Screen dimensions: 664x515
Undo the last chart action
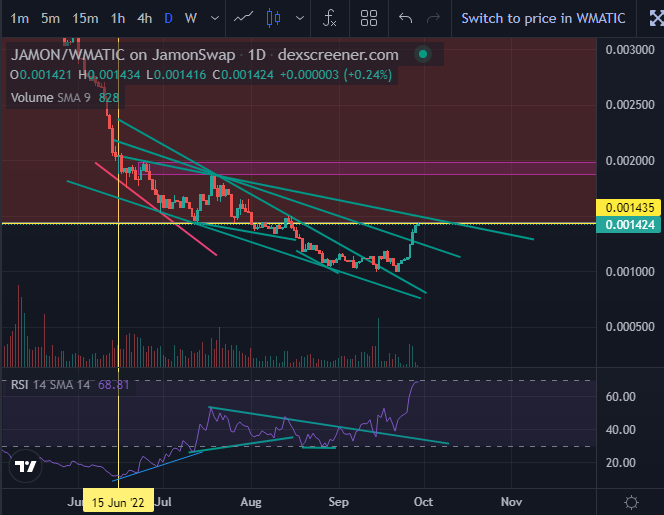(405, 18)
